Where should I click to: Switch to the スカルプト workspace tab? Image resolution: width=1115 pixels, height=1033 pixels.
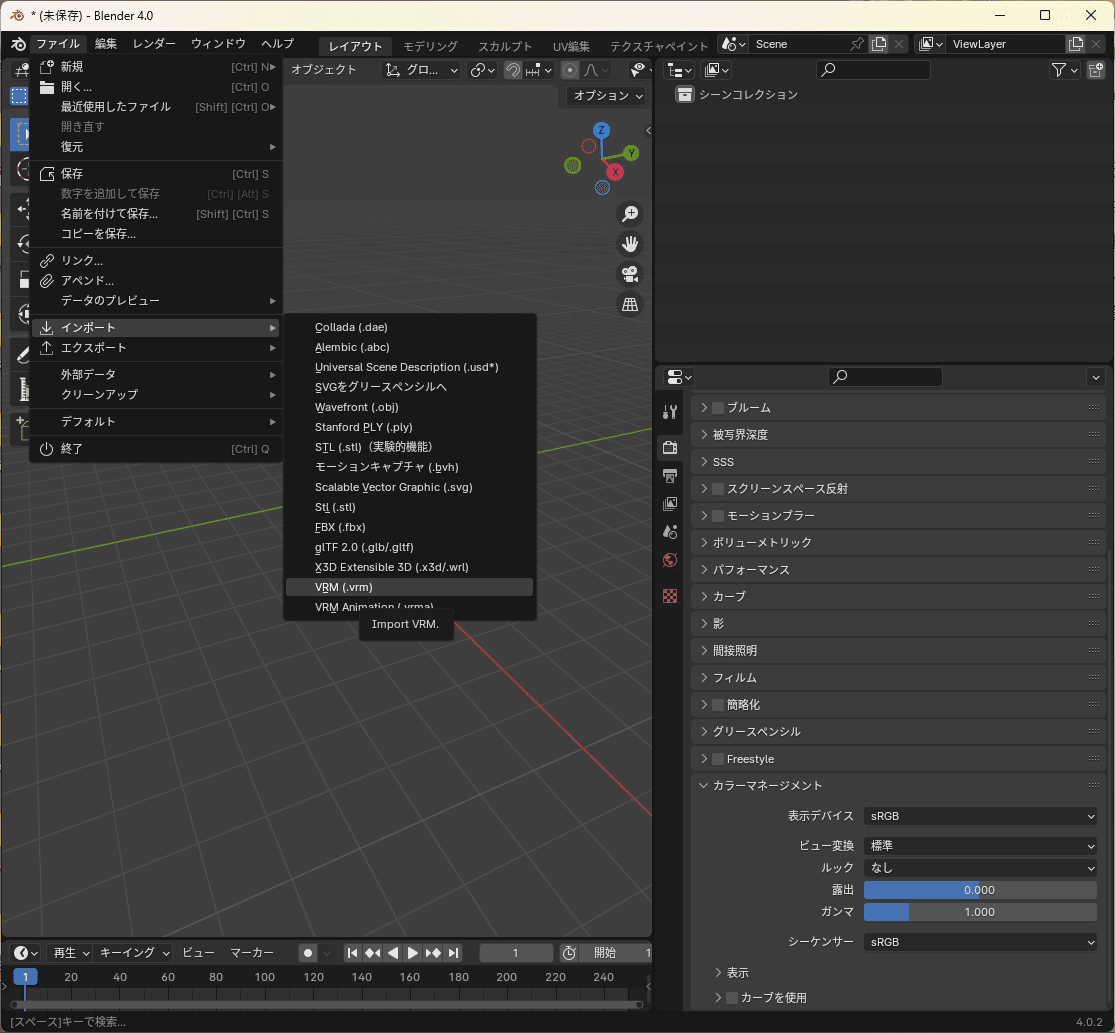coord(505,46)
